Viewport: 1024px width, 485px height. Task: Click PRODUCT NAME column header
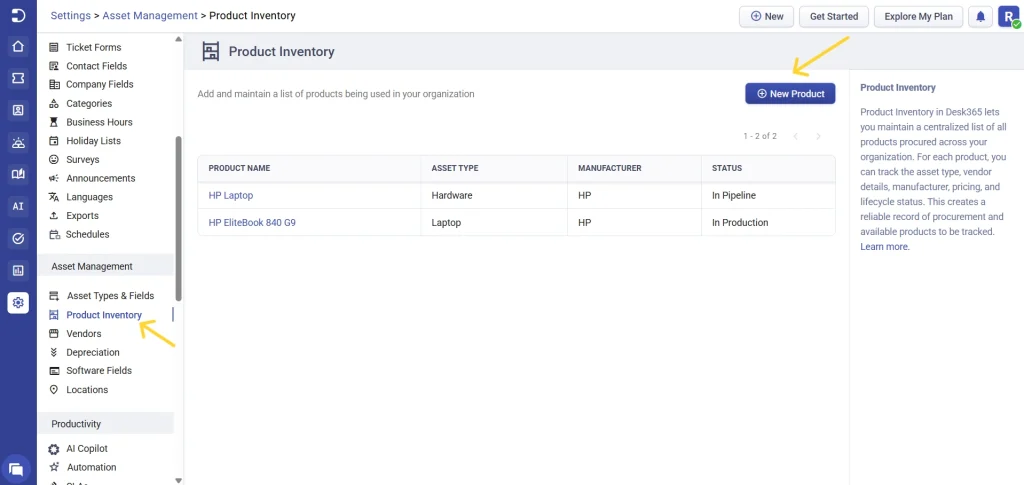(239, 168)
